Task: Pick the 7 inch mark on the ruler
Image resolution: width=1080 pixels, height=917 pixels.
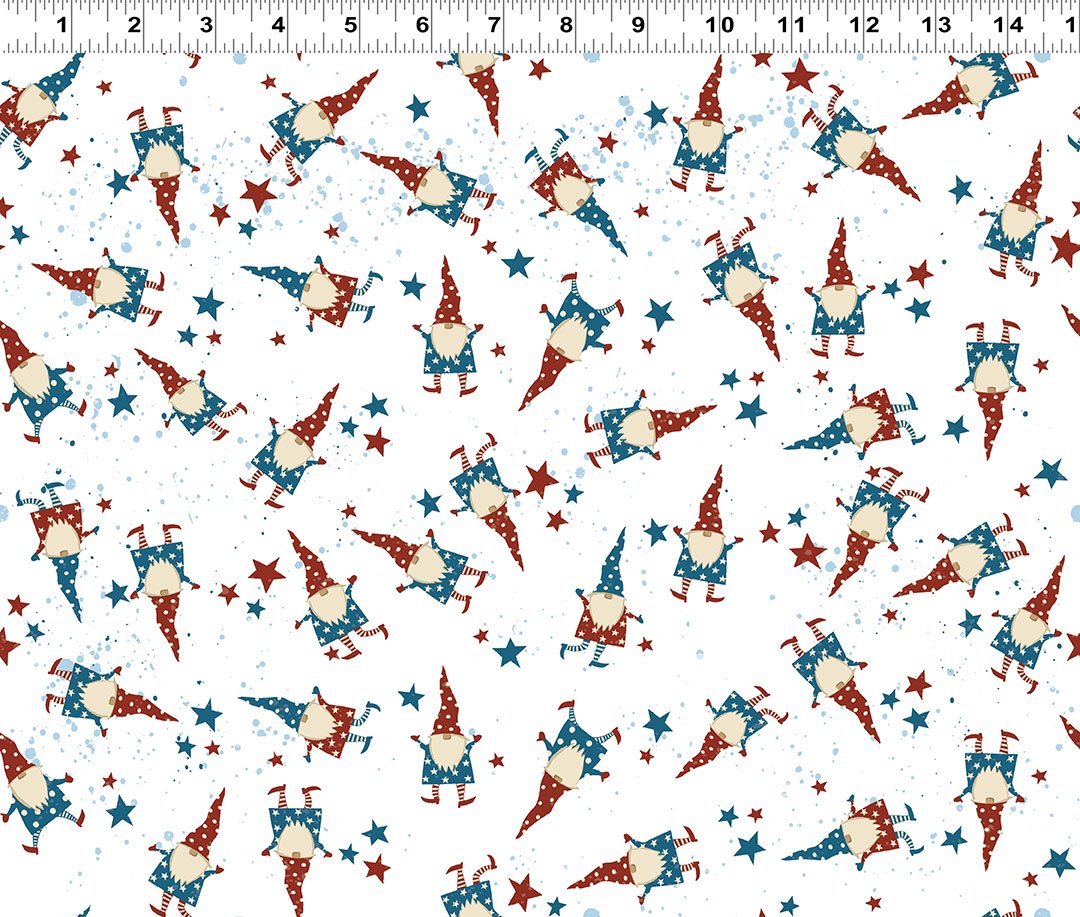Action: coord(494,25)
